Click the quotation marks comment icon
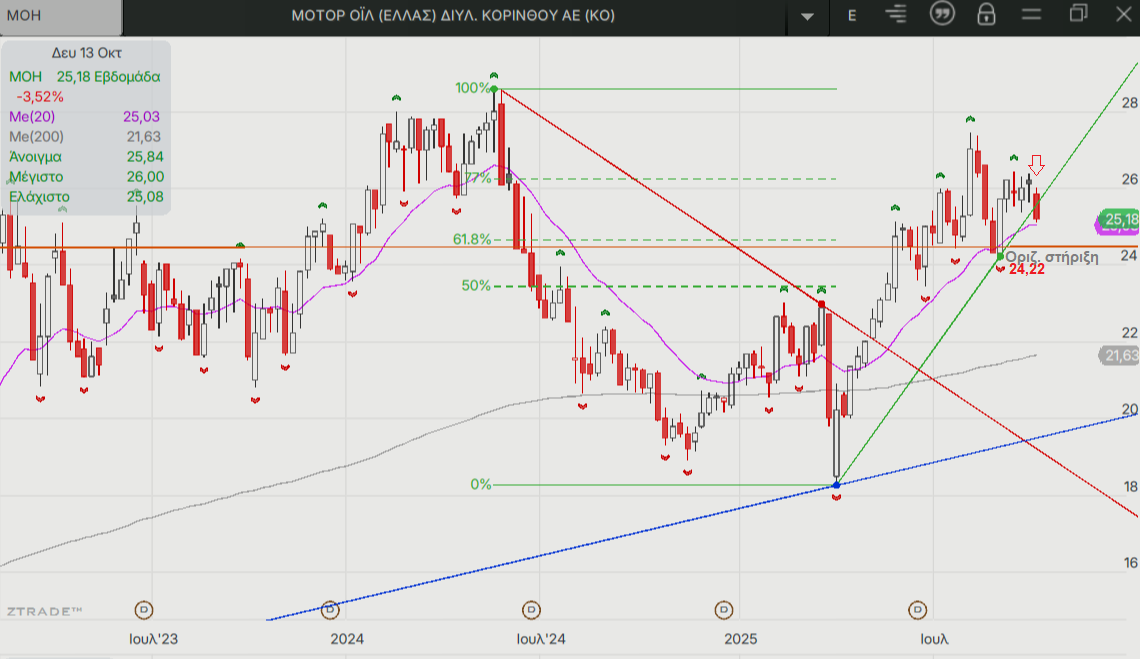Screen dimensions: 1140x659 941,15
